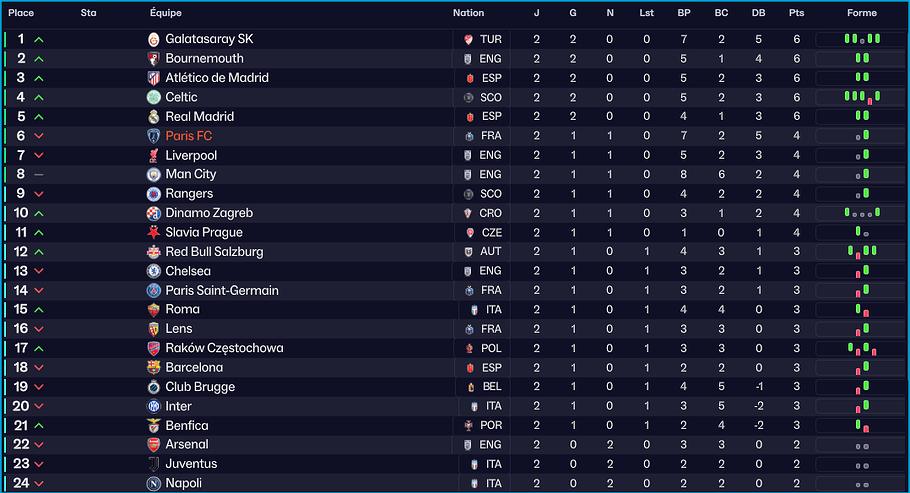
Task: Click Galatasaray's form indicator bars
Action: pos(862,39)
